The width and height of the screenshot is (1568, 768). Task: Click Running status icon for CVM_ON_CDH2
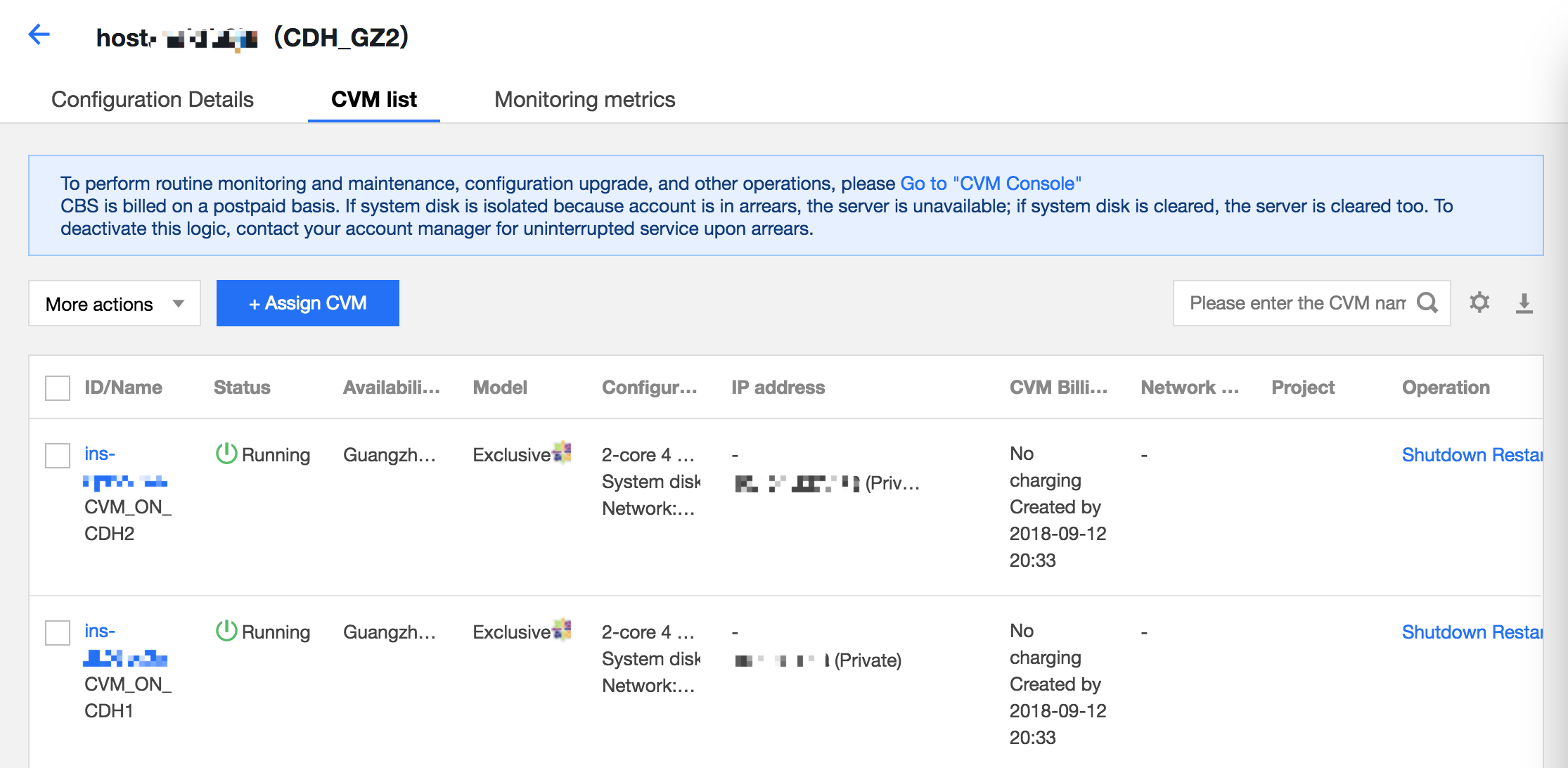click(x=226, y=454)
